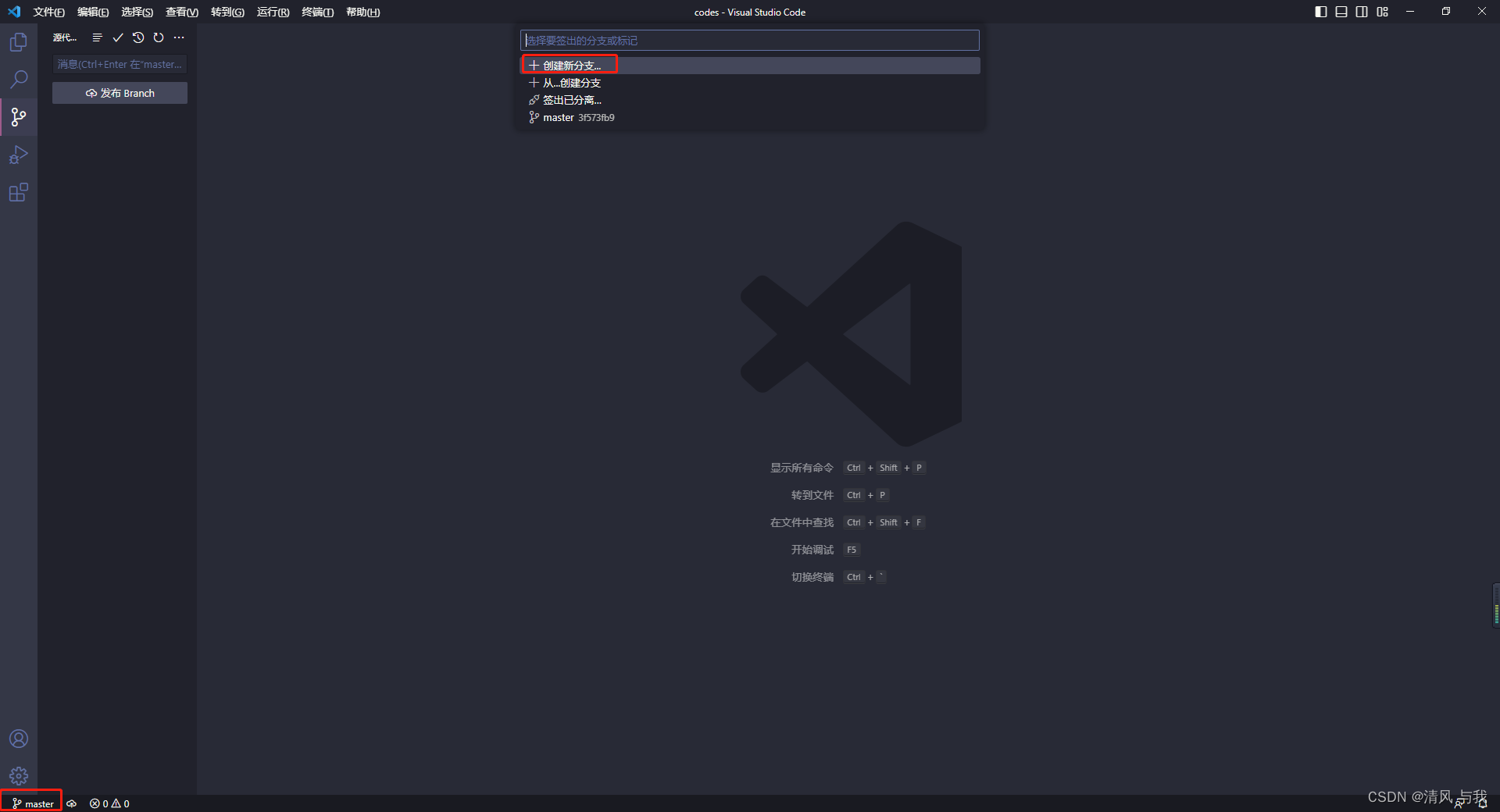Click 在文件中查找 shortcut hint
Image resolution: width=1500 pixels, height=812 pixels.
click(802, 522)
